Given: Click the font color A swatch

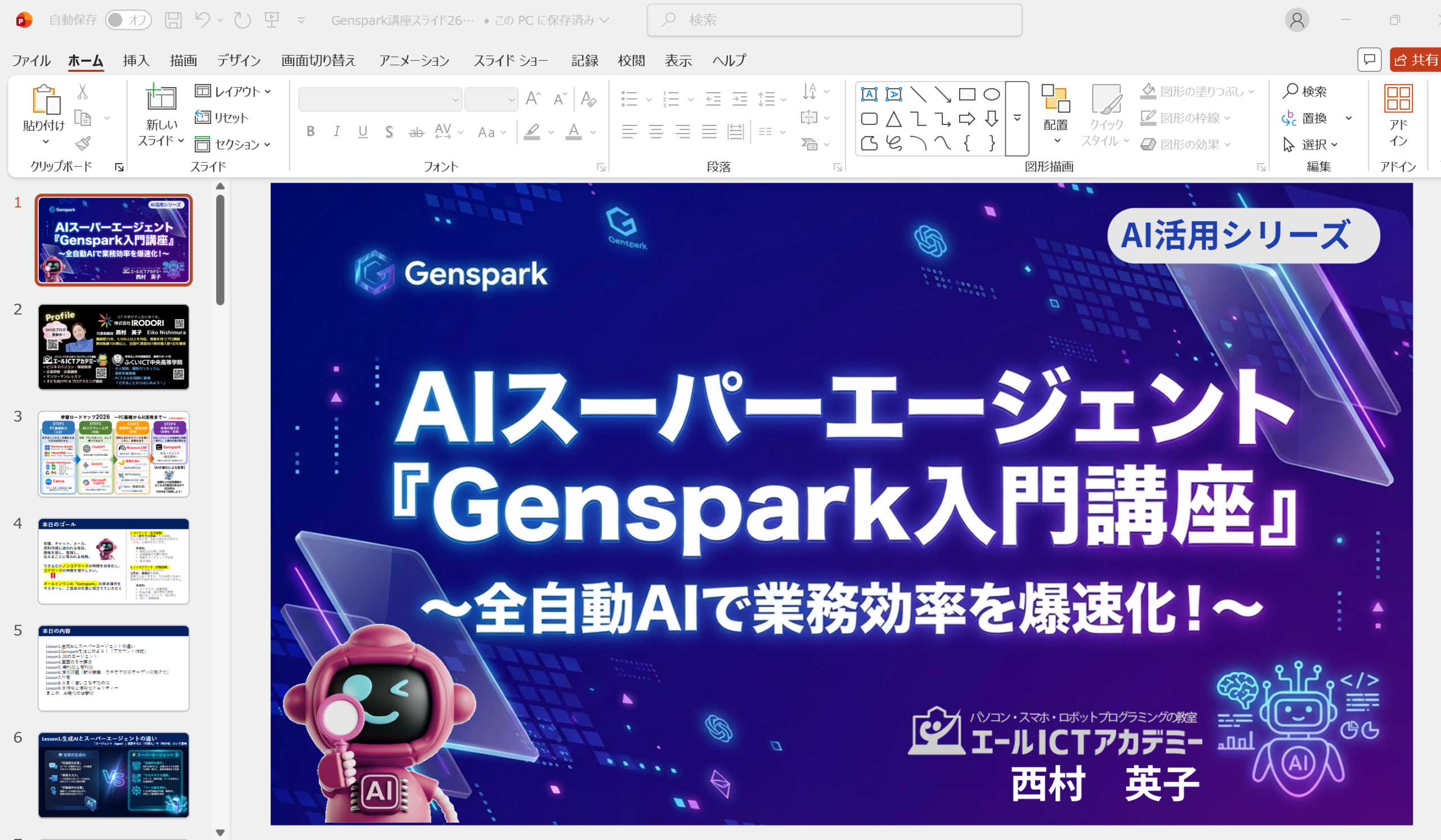Looking at the screenshot, I should 574,132.
